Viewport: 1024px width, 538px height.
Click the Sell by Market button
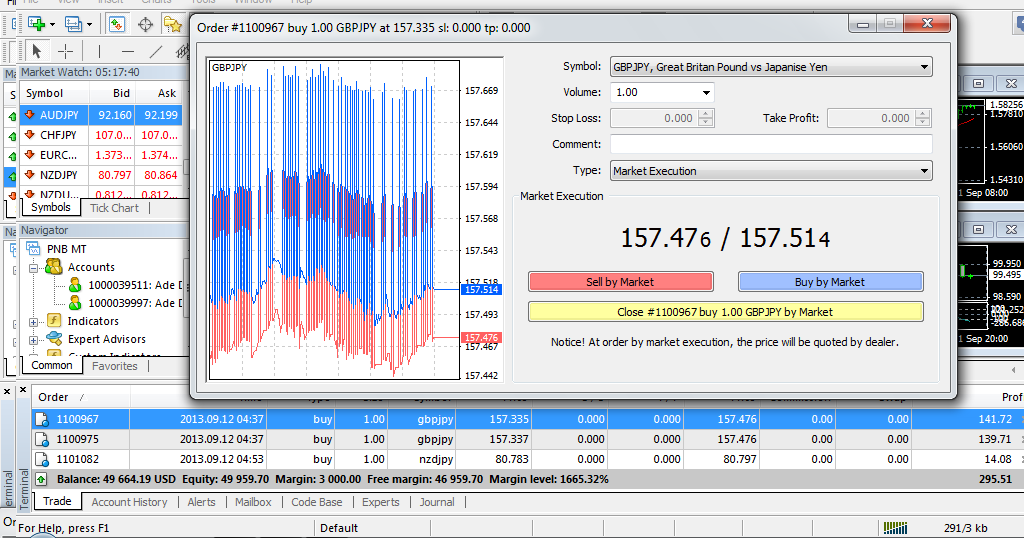tap(620, 281)
